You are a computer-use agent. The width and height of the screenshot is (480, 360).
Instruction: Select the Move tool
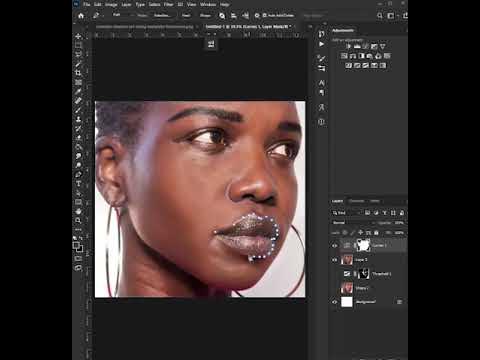[78, 36]
